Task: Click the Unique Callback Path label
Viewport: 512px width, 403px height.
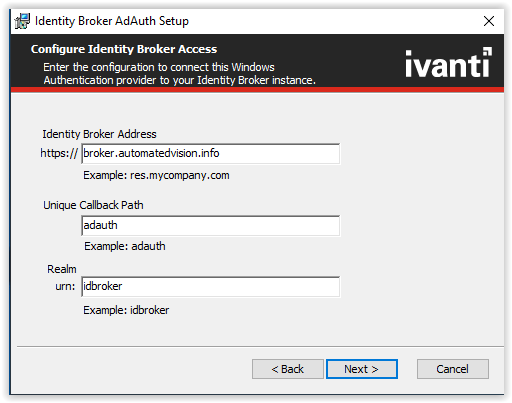Action: [x=93, y=205]
